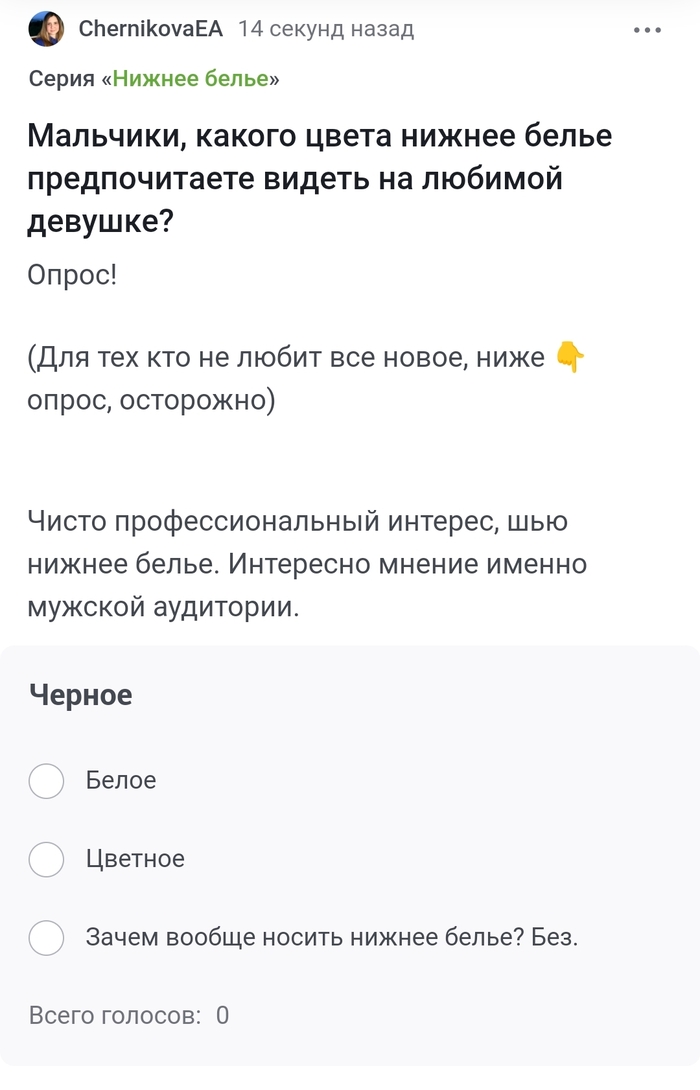Click the post title about "Мальчики"
This screenshot has width=700, height=1090.
tap(320, 178)
